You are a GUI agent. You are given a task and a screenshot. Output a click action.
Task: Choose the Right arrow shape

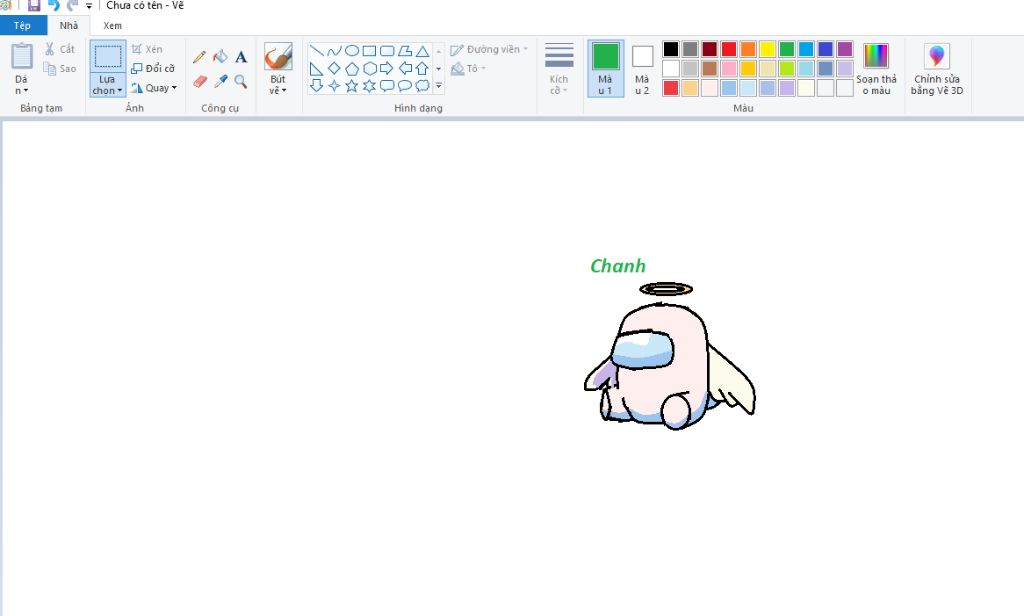387,69
